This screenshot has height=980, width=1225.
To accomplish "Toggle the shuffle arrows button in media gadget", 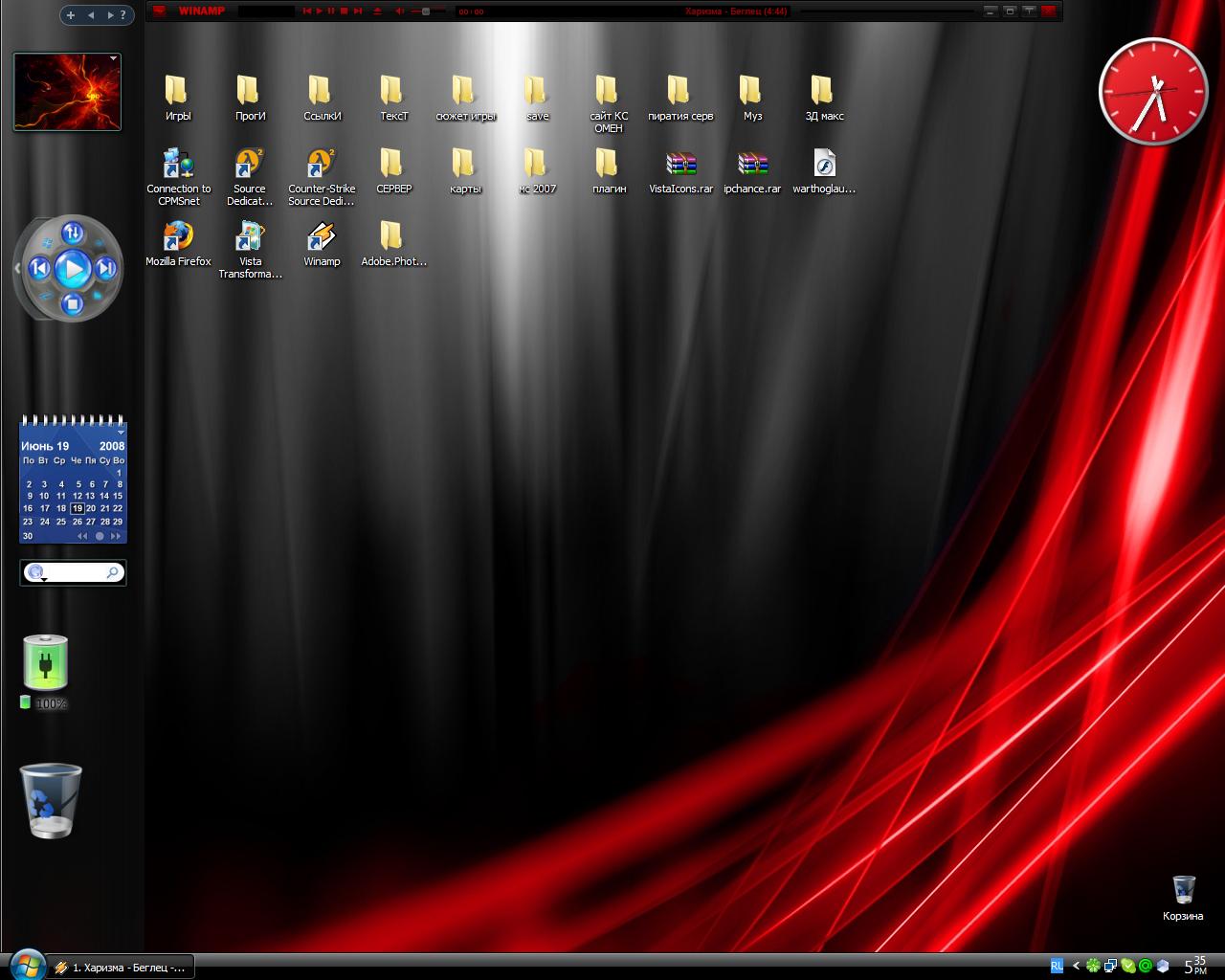I will [73, 234].
